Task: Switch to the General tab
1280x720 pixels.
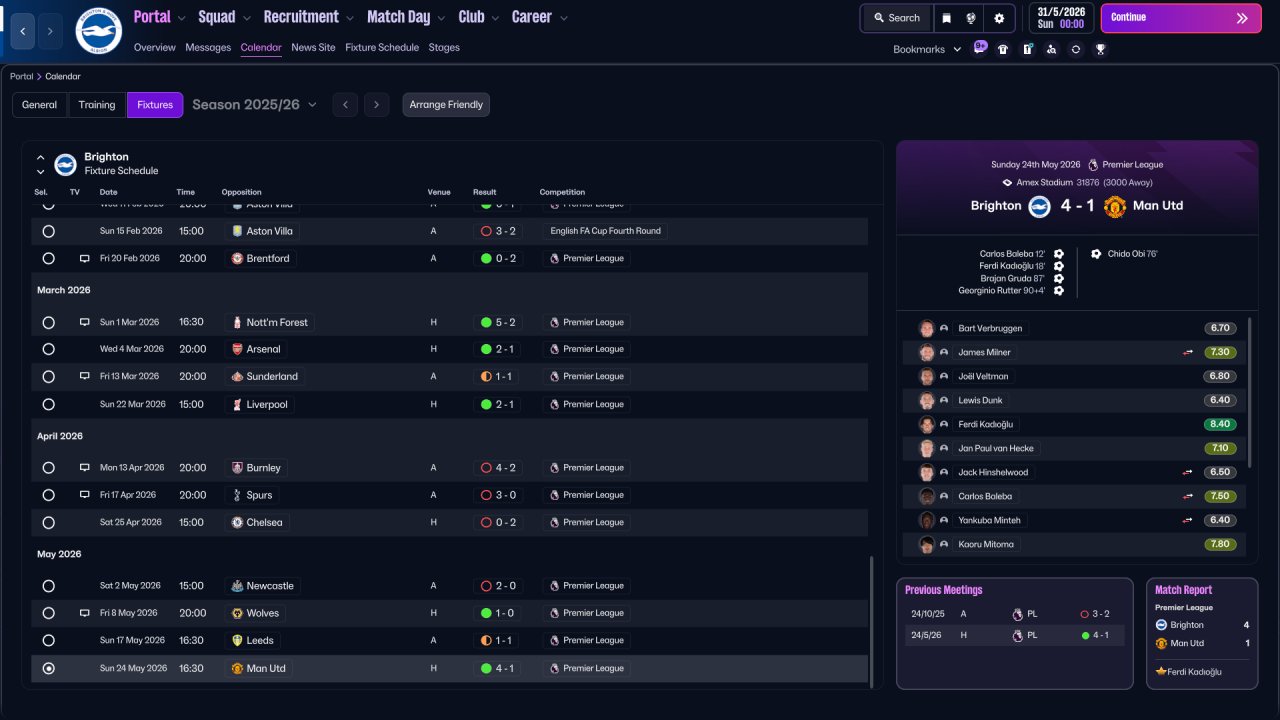Action: click(x=40, y=105)
